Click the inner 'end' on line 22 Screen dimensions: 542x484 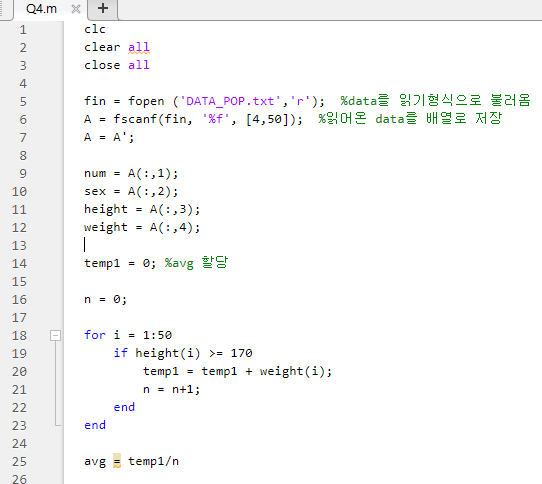[124, 407]
